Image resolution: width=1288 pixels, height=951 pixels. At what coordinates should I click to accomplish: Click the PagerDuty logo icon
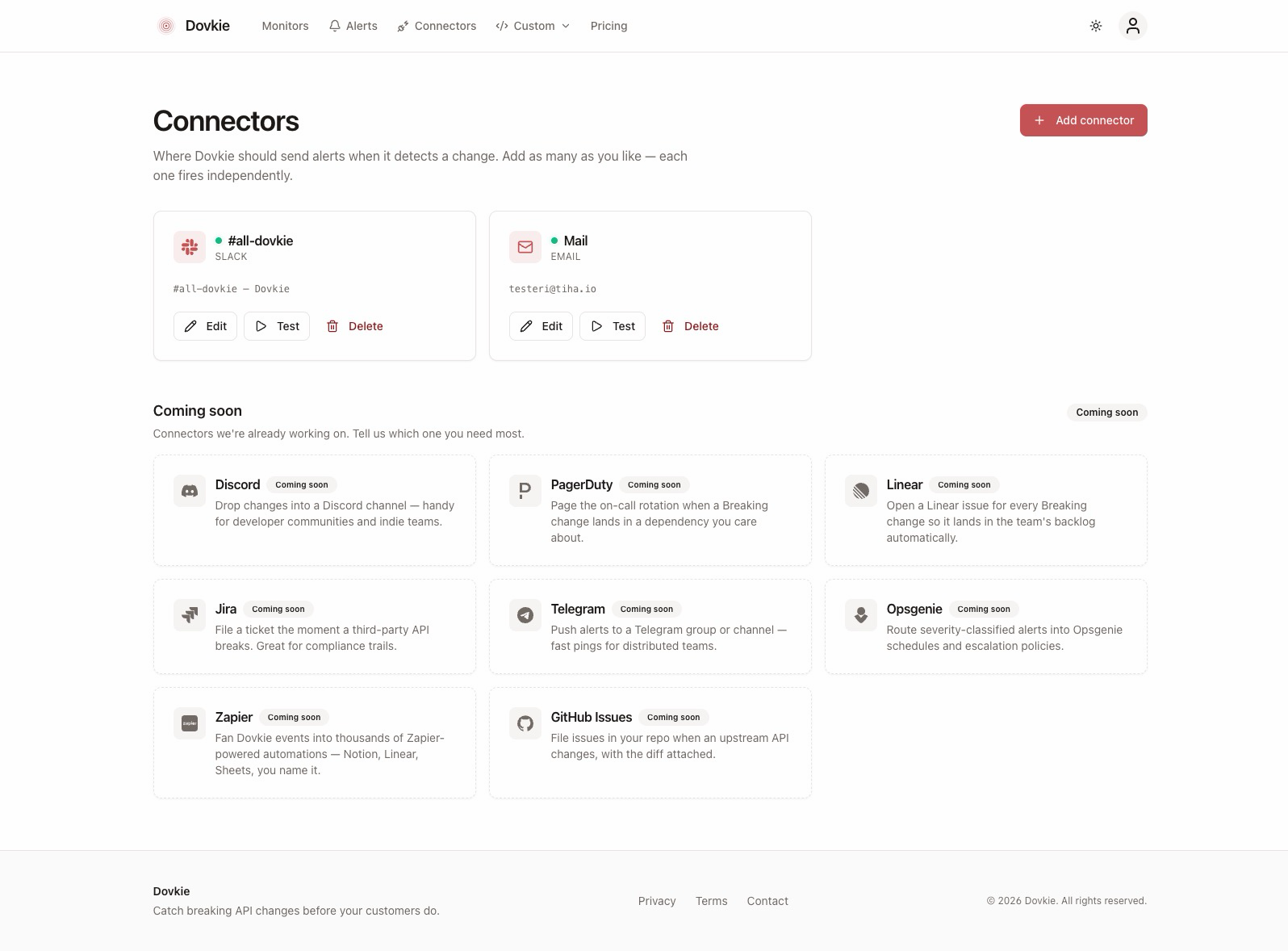pos(525,491)
